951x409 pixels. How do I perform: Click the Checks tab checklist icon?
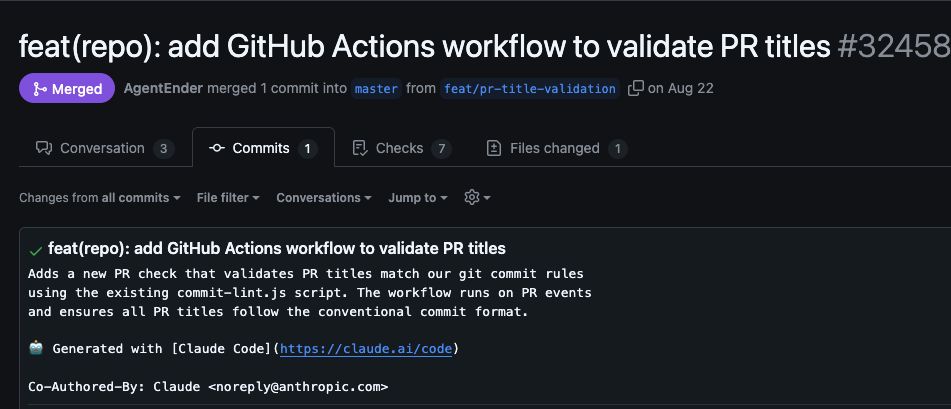pyautogui.click(x=360, y=148)
